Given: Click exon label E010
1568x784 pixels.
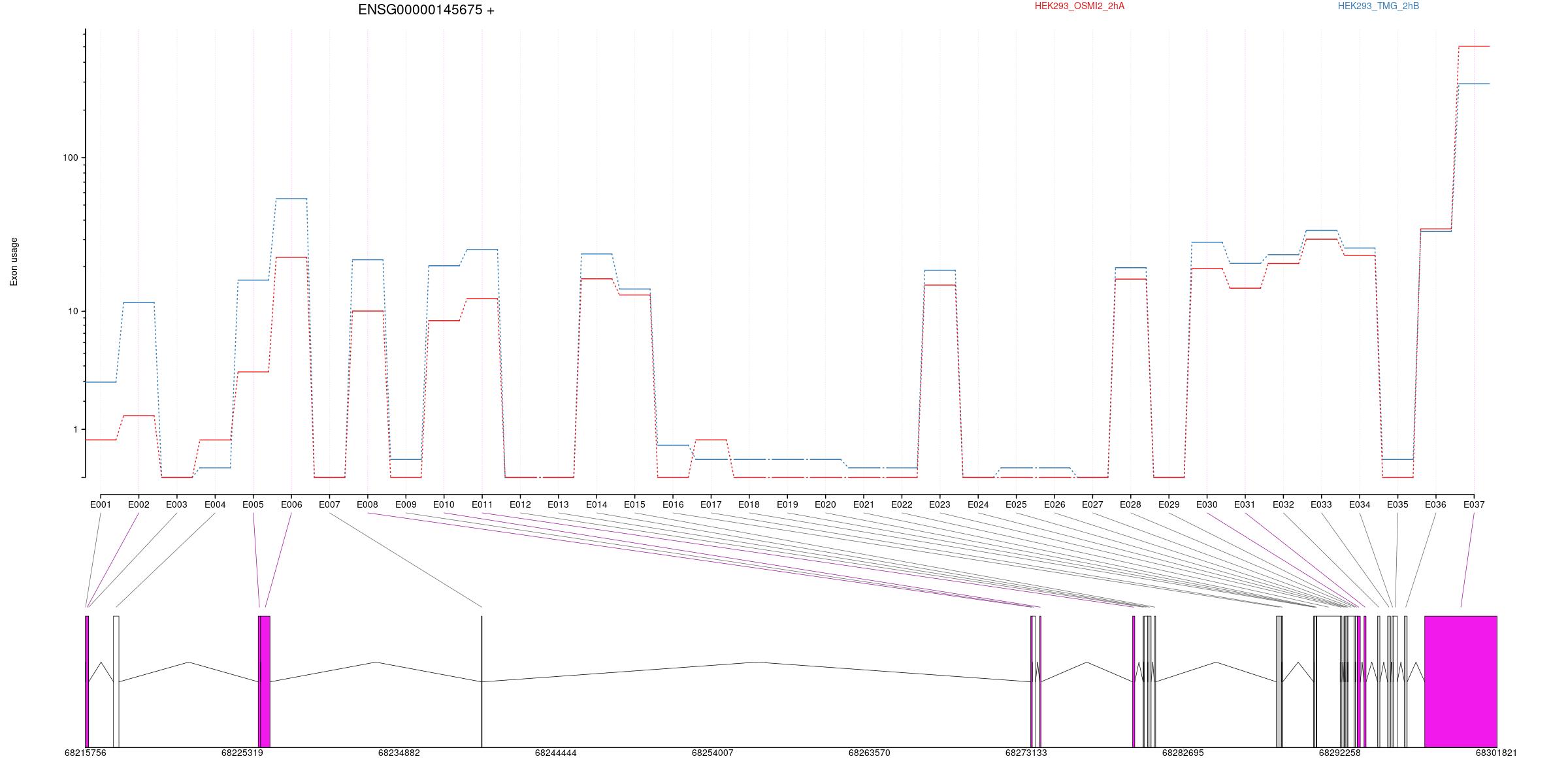Looking at the screenshot, I should coord(444,504).
